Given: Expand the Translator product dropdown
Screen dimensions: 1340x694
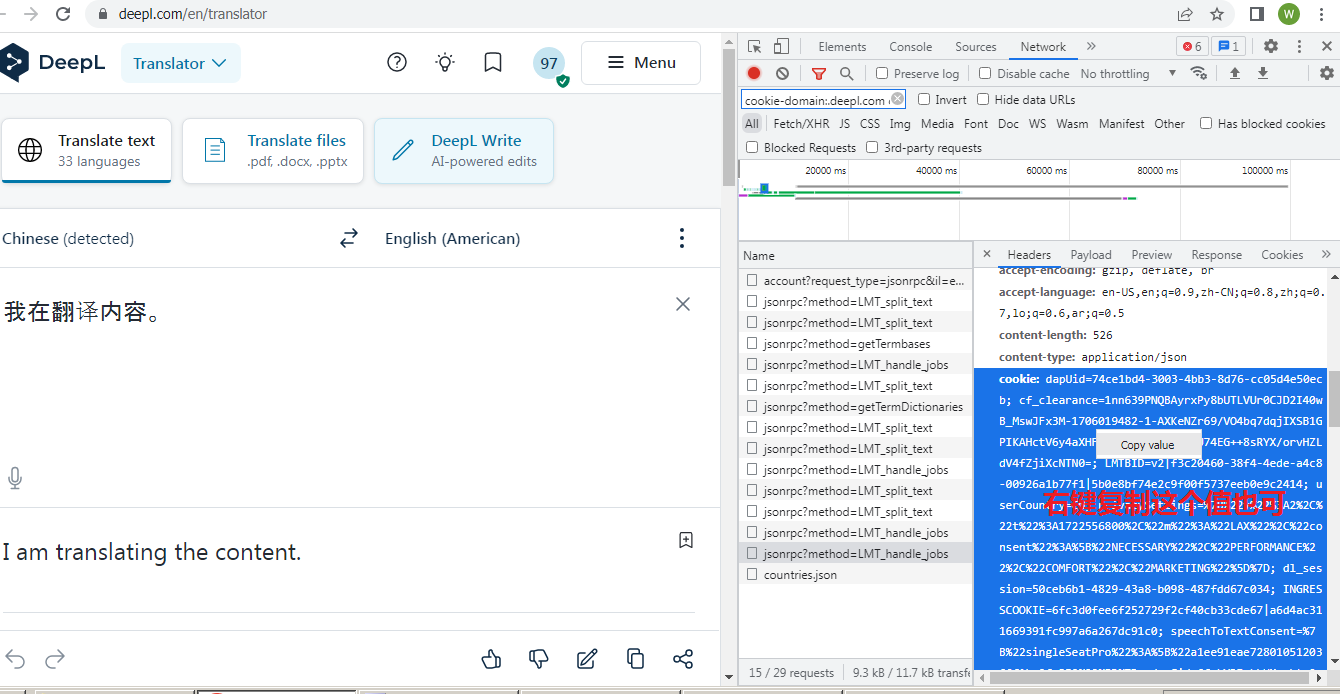Looking at the screenshot, I should coord(180,63).
